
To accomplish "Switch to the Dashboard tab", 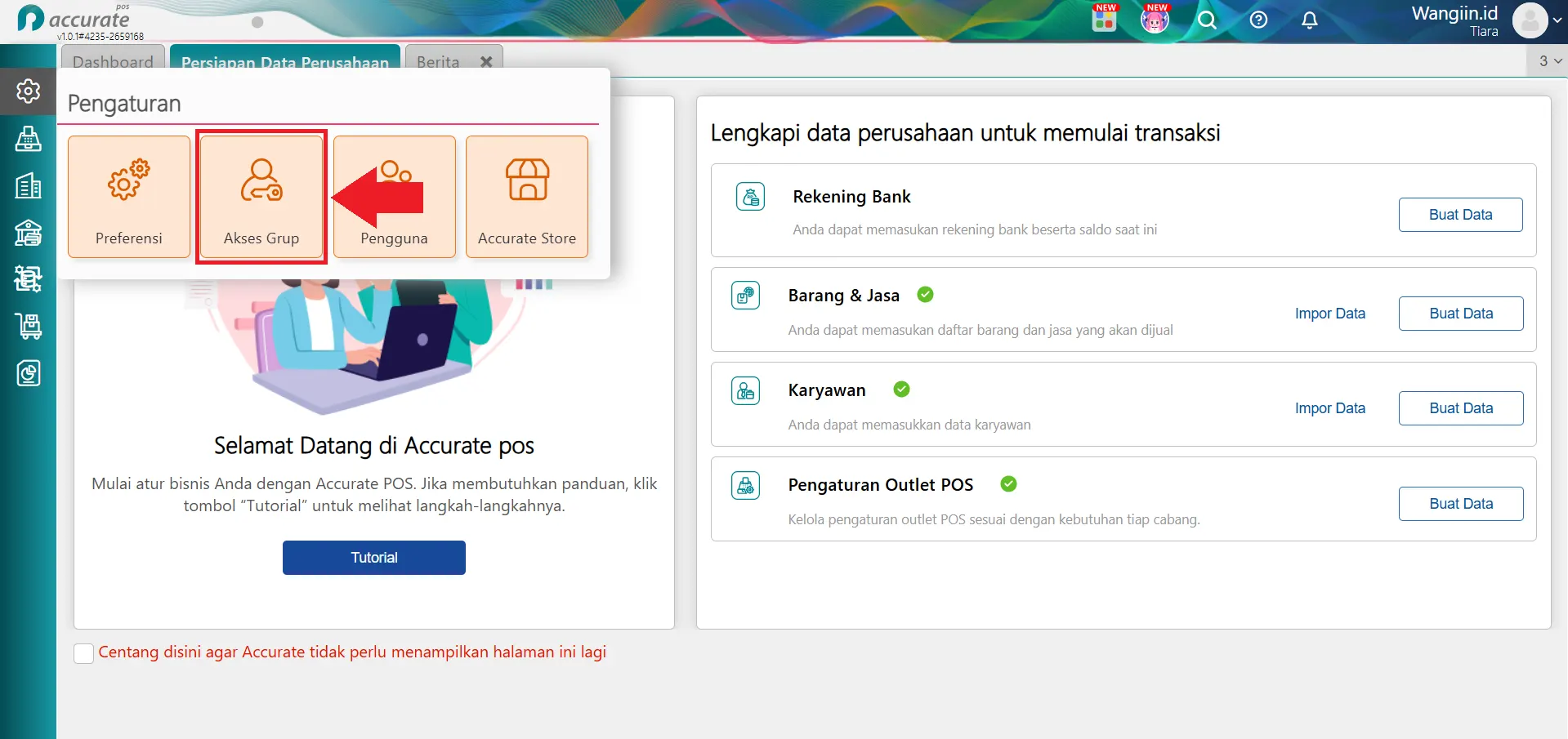I will pyautogui.click(x=113, y=59).
